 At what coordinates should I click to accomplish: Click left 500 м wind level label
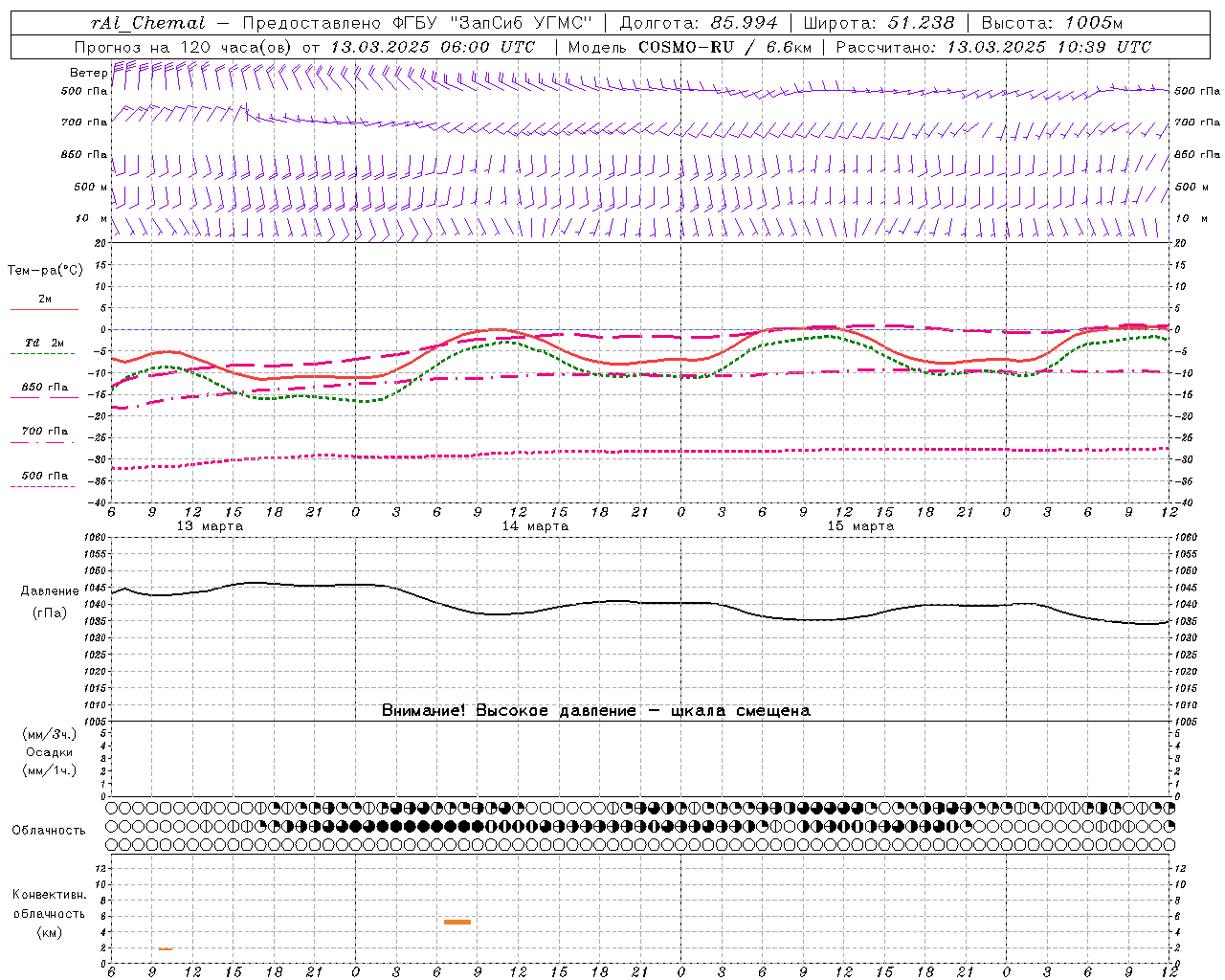pyautogui.click(x=91, y=187)
